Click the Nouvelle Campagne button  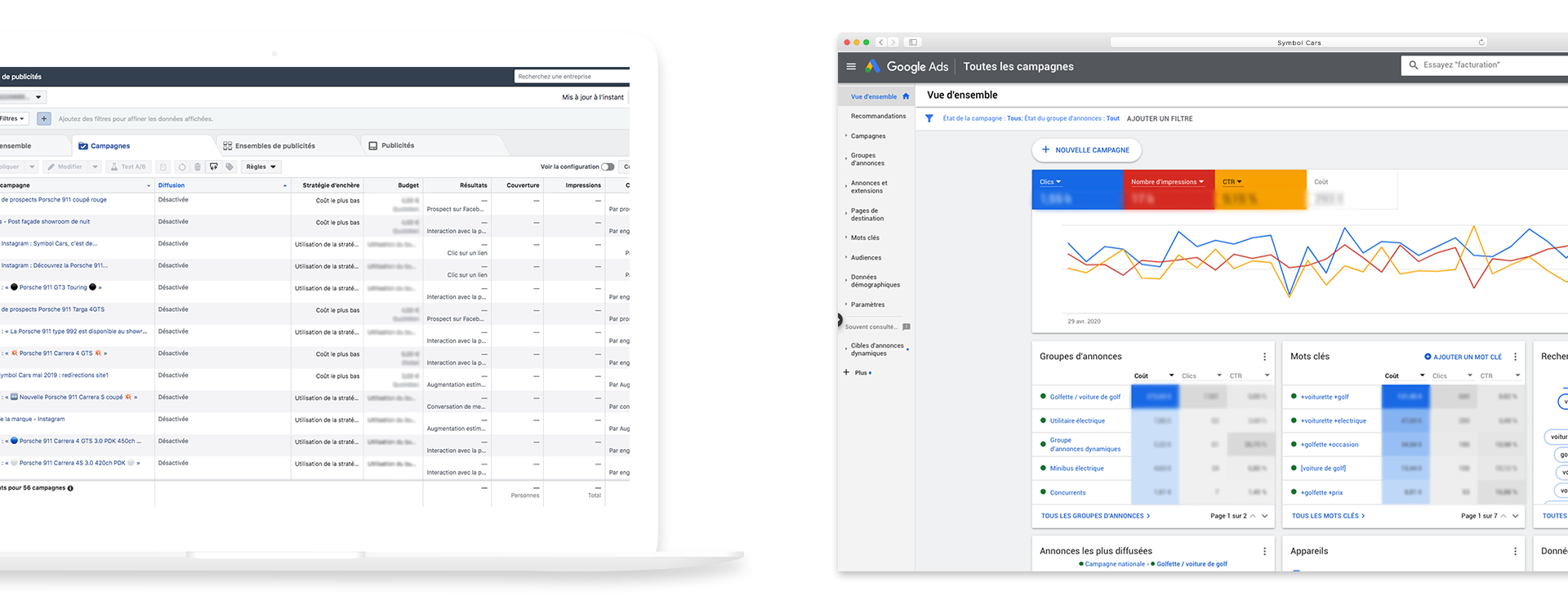[1086, 150]
